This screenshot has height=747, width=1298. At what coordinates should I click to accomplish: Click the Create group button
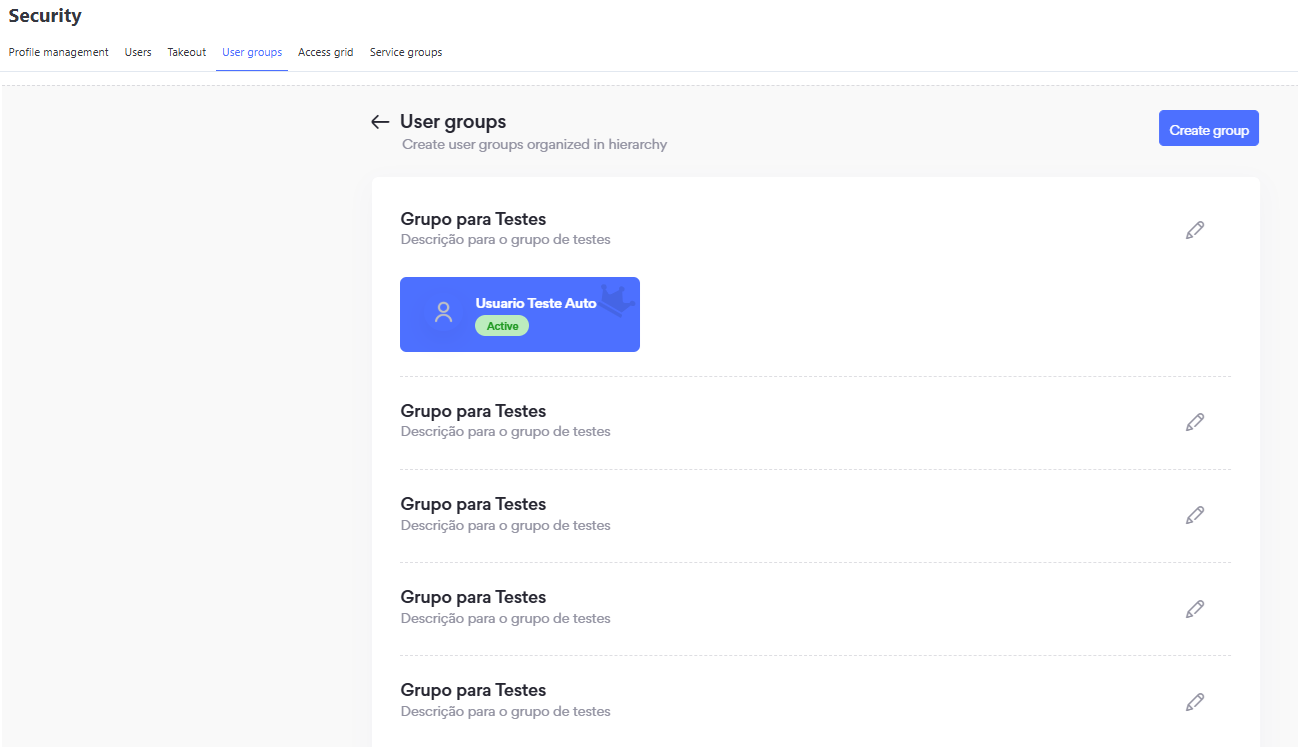(1209, 129)
